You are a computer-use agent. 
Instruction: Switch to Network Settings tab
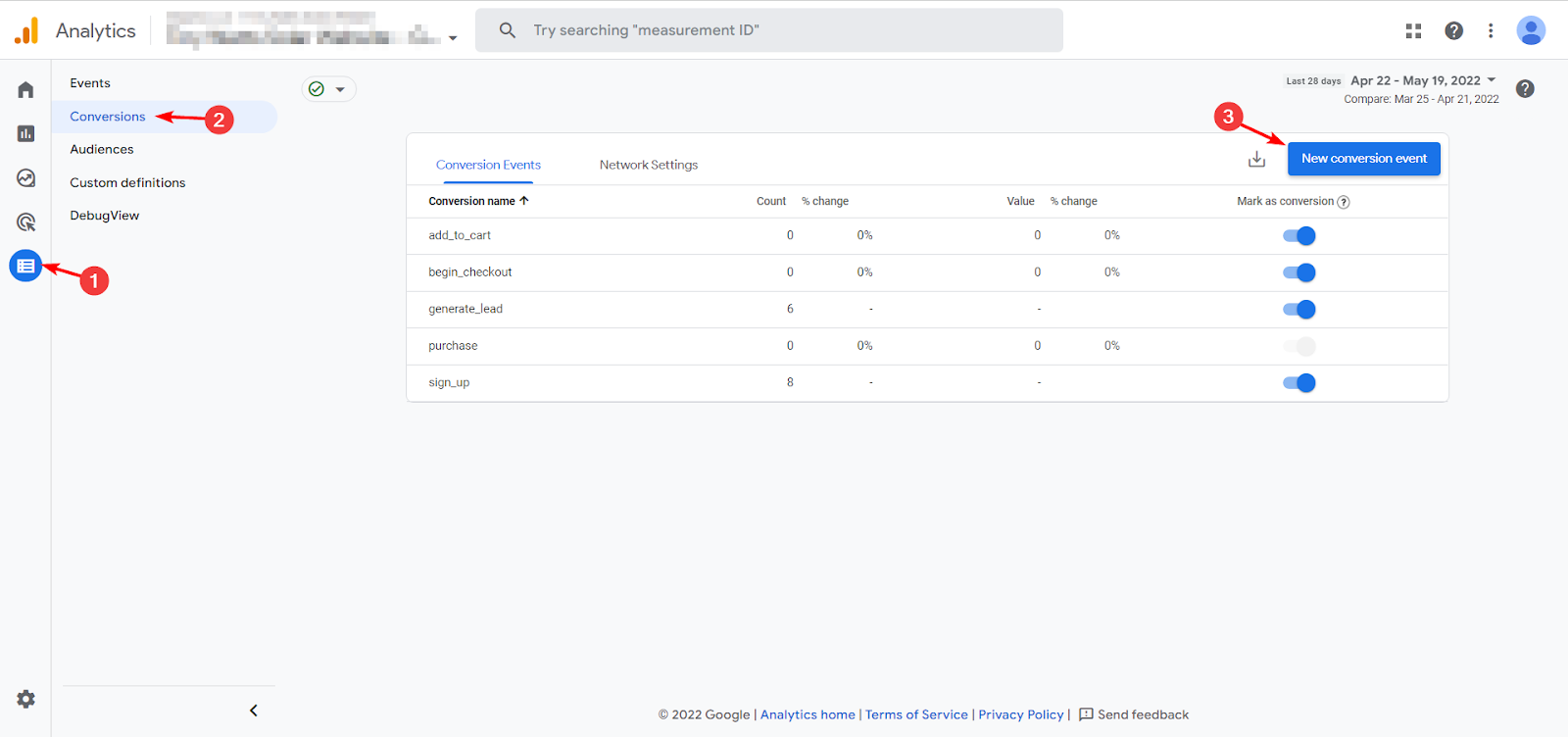click(x=649, y=165)
